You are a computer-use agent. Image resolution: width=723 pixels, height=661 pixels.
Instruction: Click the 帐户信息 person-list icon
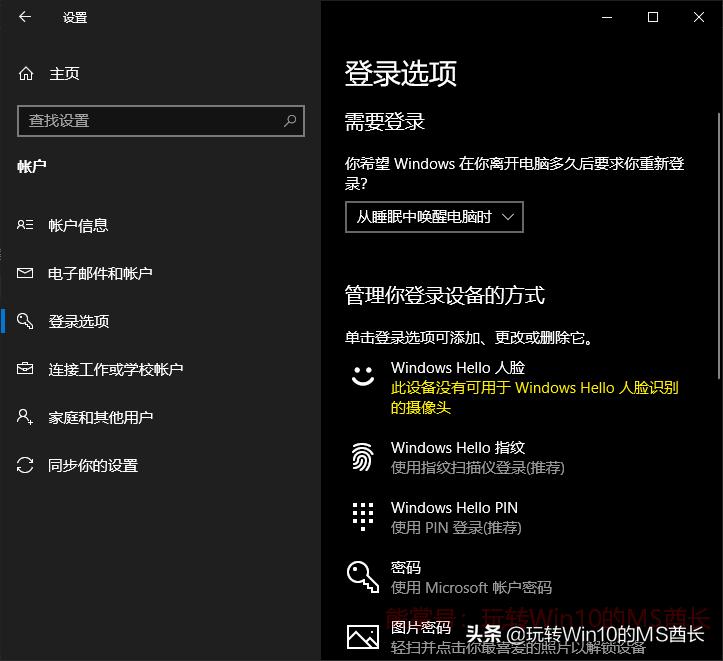coord(25,225)
